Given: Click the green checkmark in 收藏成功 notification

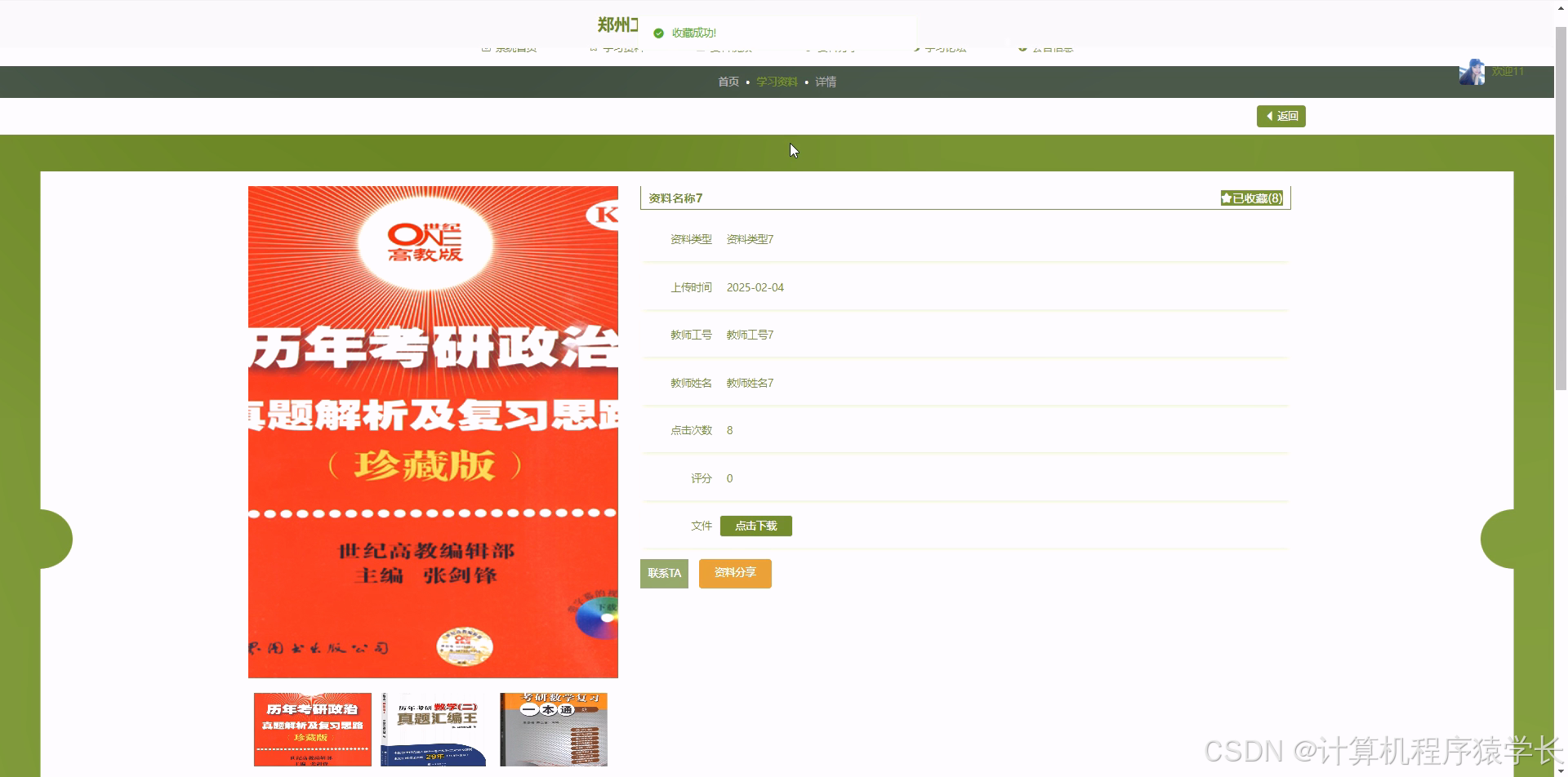Looking at the screenshot, I should click(x=657, y=33).
